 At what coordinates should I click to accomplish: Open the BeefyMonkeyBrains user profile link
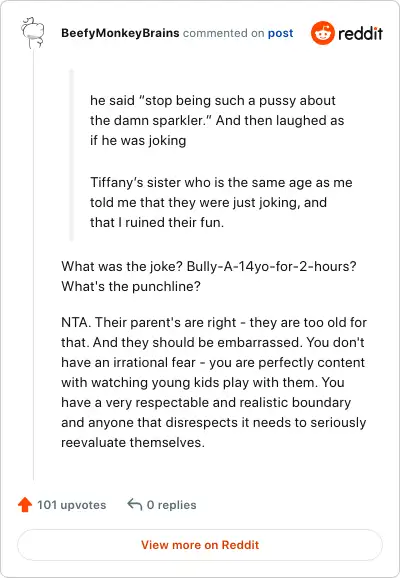tap(120, 33)
